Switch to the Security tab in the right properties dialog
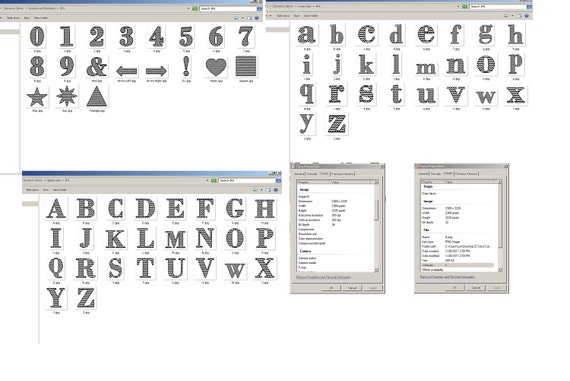This screenshot has height=381, width=570. point(436,174)
